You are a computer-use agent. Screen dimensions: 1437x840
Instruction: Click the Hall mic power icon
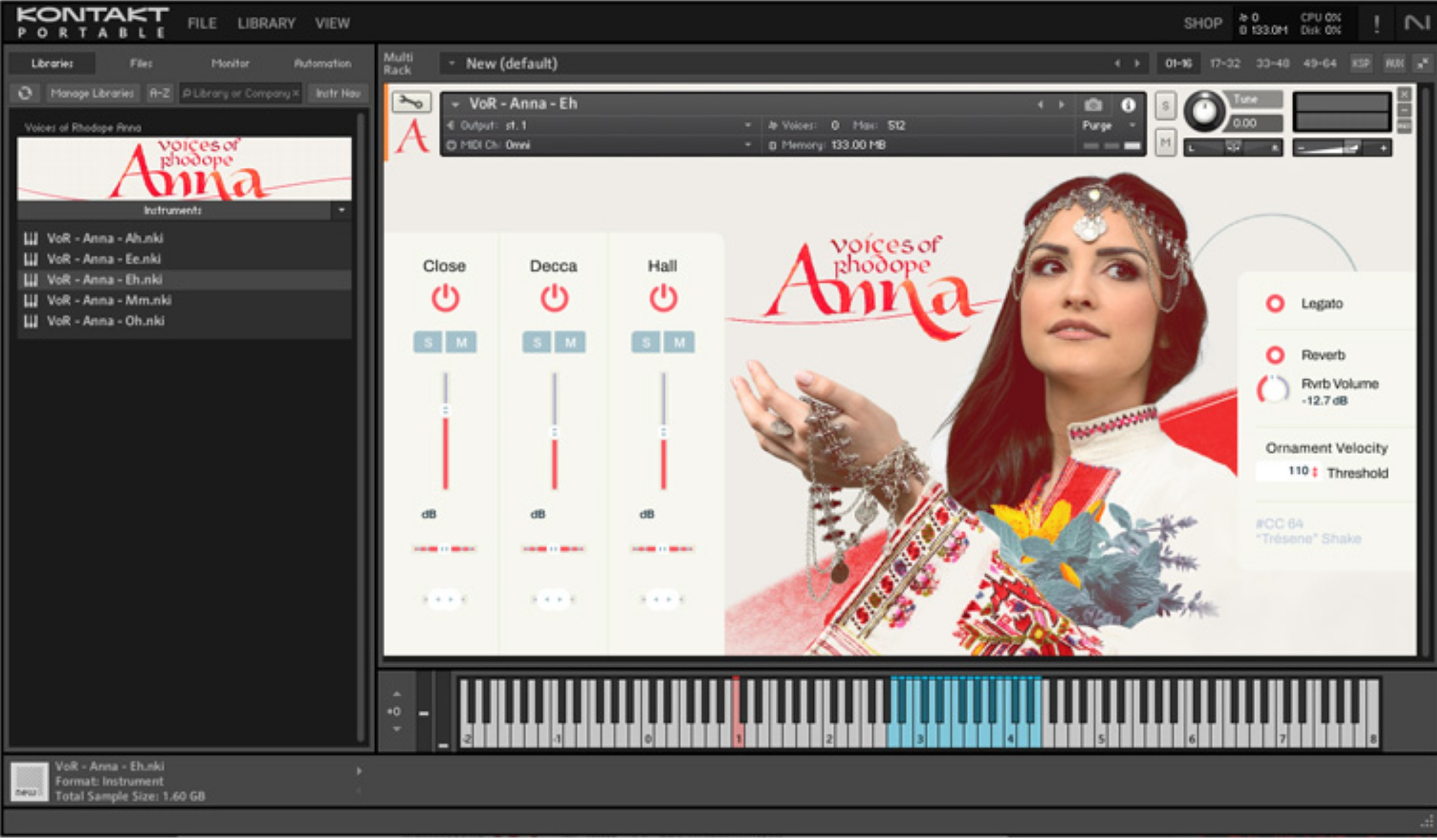[663, 298]
